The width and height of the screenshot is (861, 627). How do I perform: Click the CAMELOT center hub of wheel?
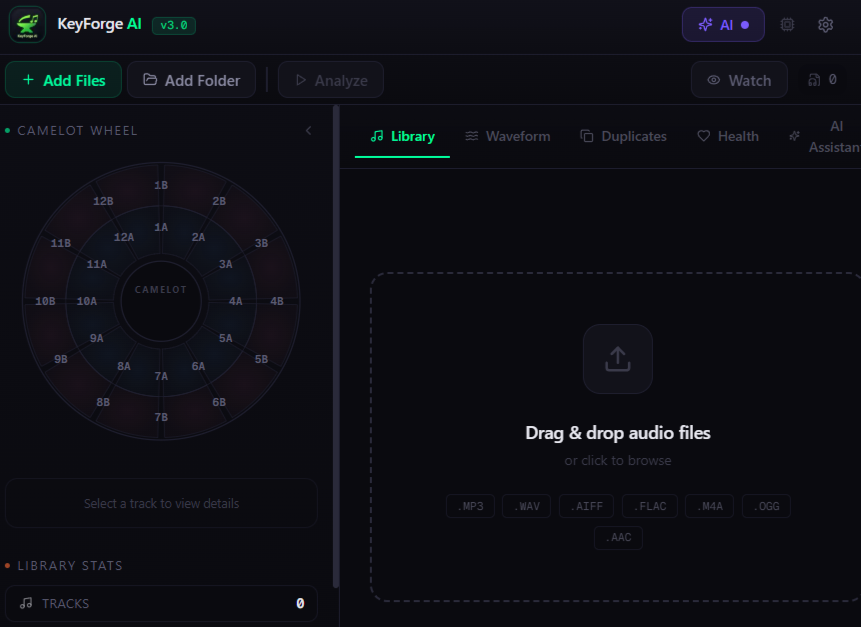pyautogui.click(x=161, y=301)
